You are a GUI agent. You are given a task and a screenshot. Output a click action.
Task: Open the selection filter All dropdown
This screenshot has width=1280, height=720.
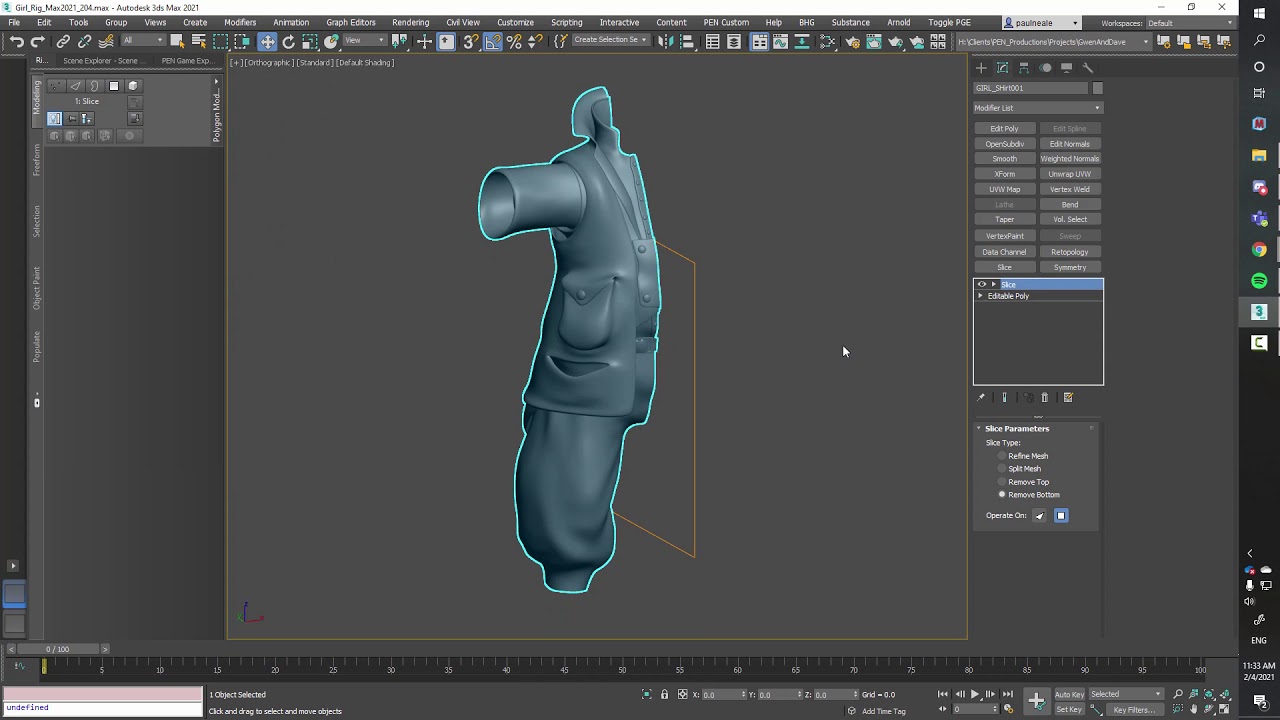(x=145, y=41)
